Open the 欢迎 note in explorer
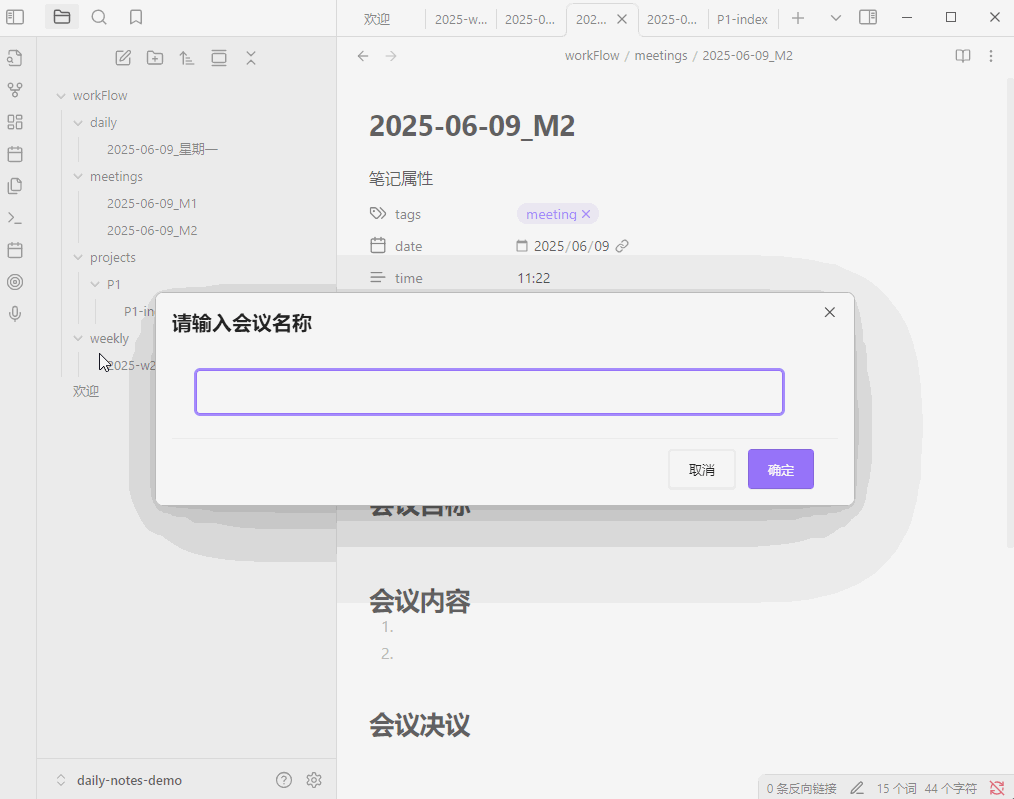 click(86, 391)
